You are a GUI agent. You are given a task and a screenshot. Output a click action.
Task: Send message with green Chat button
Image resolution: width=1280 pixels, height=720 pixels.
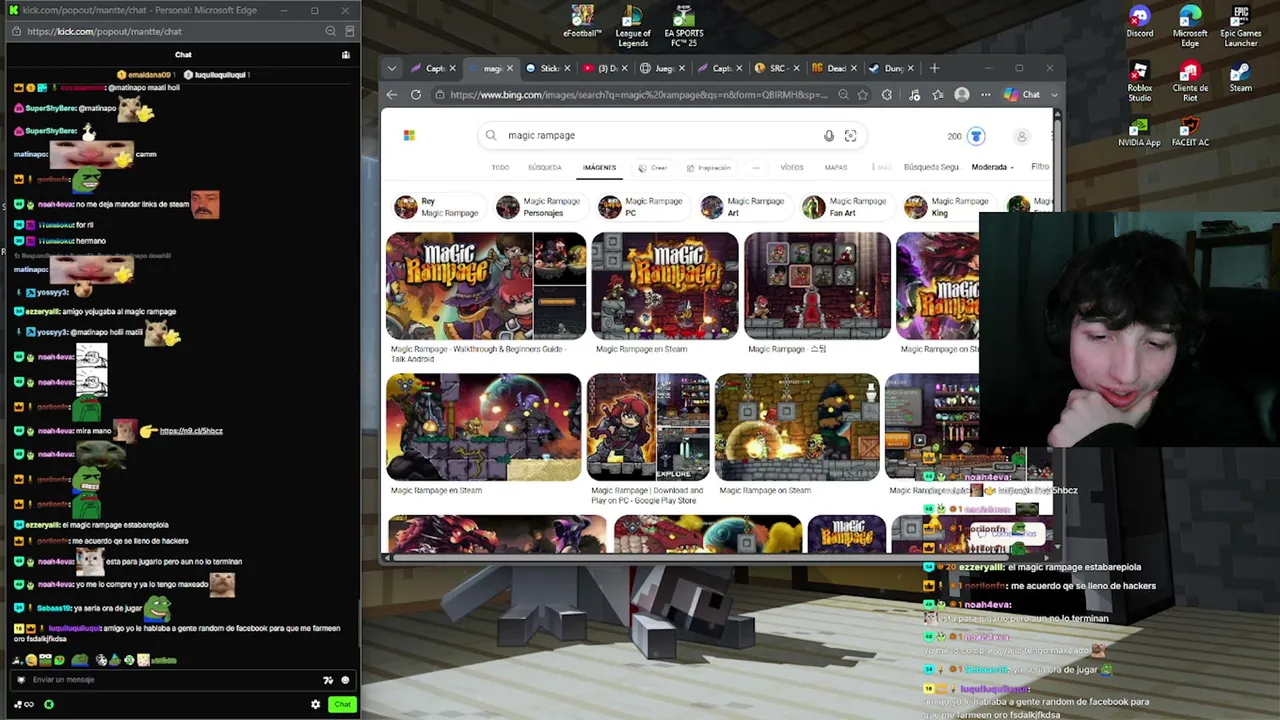point(342,705)
